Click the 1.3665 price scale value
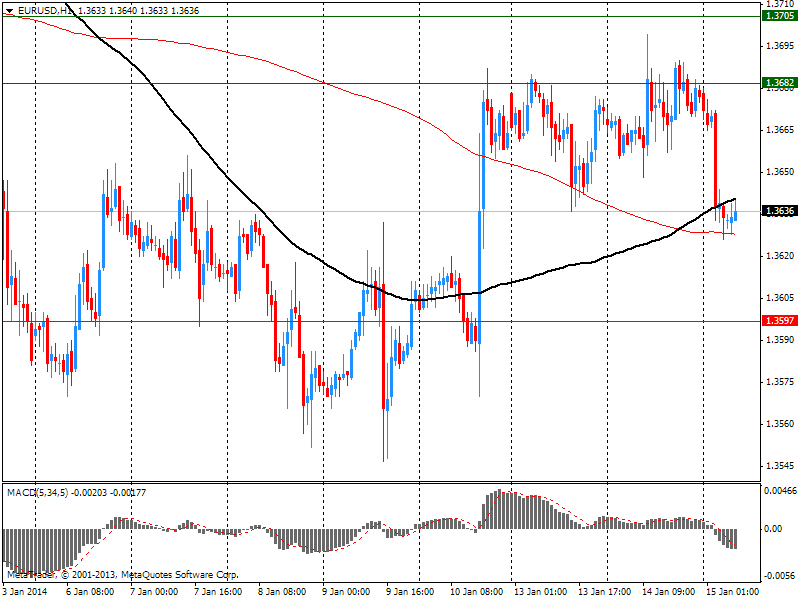800x600 pixels. [x=780, y=130]
